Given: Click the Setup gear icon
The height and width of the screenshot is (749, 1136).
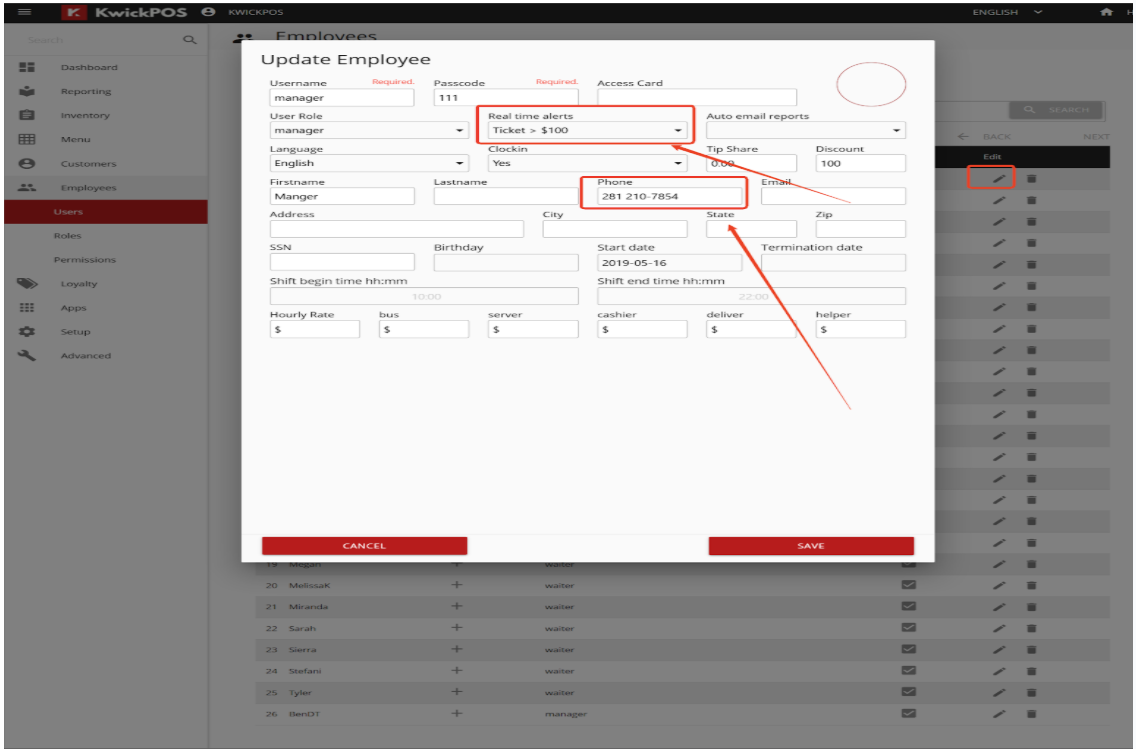Looking at the screenshot, I should (27, 332).
